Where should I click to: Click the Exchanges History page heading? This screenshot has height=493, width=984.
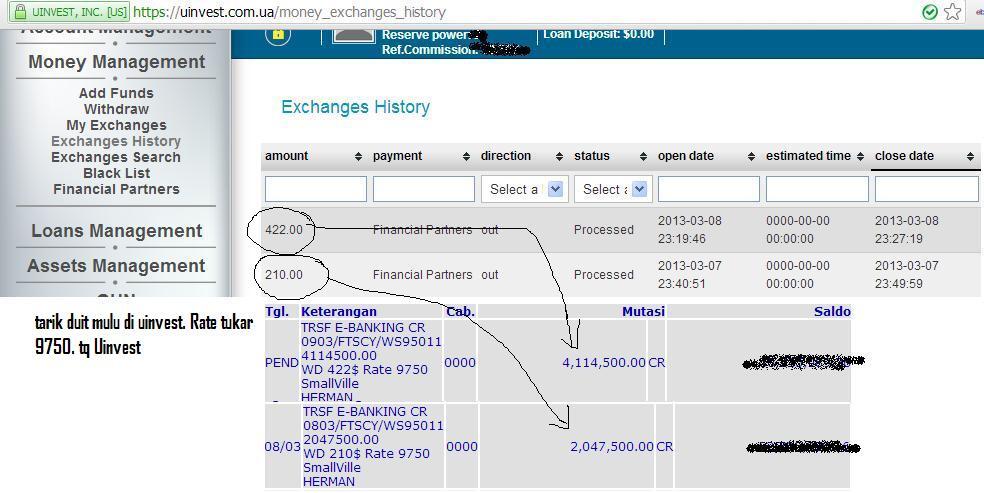tap(355, 107)
